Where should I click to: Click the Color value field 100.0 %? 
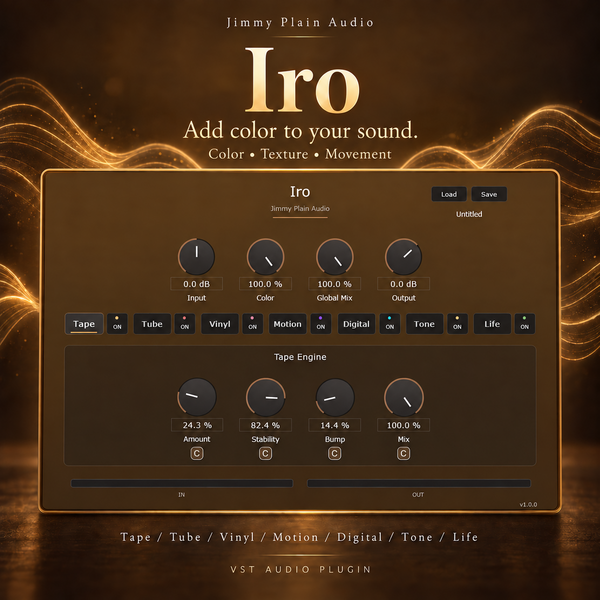coord(265,284)
